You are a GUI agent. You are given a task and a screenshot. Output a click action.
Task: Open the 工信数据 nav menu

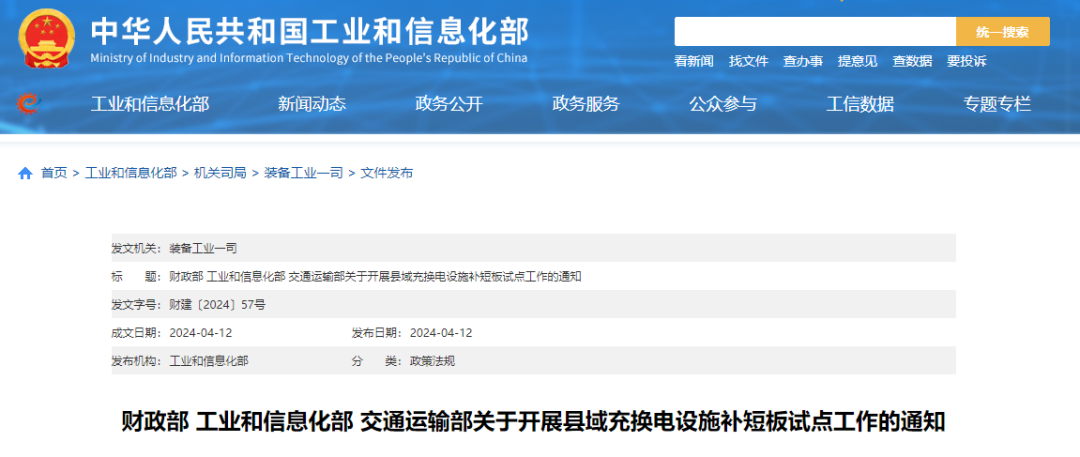(860, 104)
